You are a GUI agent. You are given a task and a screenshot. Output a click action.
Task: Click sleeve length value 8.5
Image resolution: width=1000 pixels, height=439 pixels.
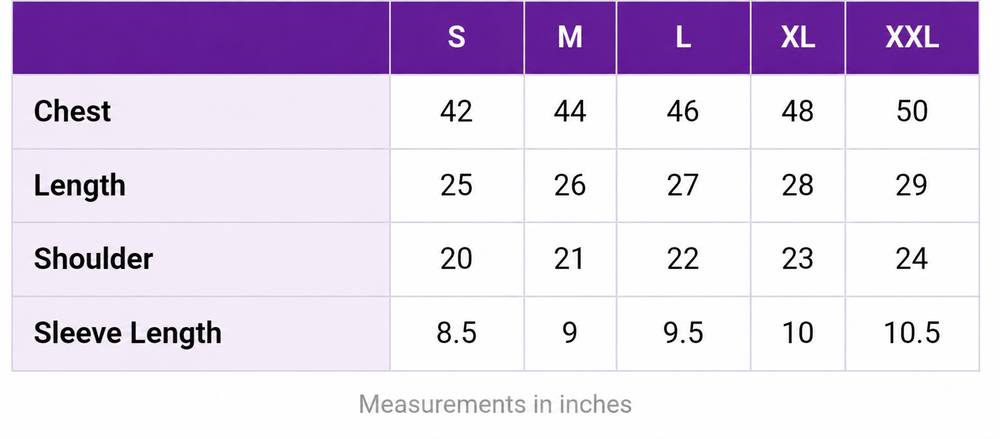tap(456, 333)
